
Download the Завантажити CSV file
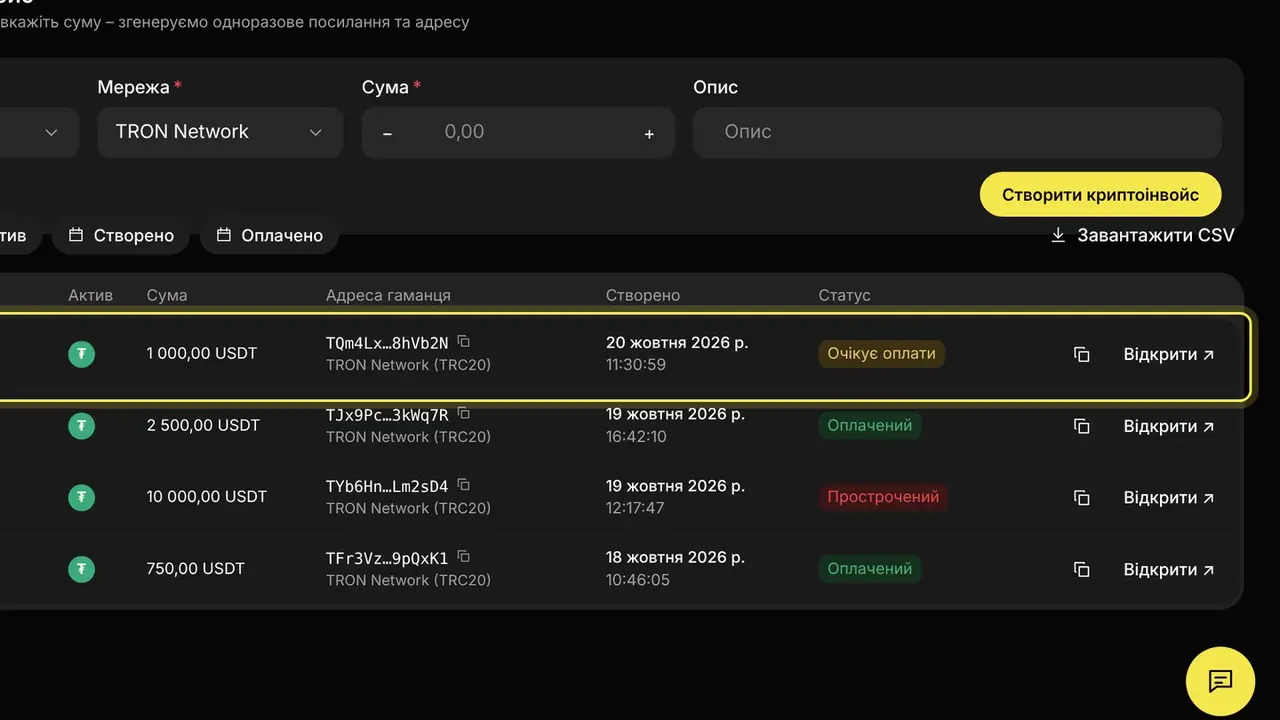pyautogui.click(x=1142, y=236)
